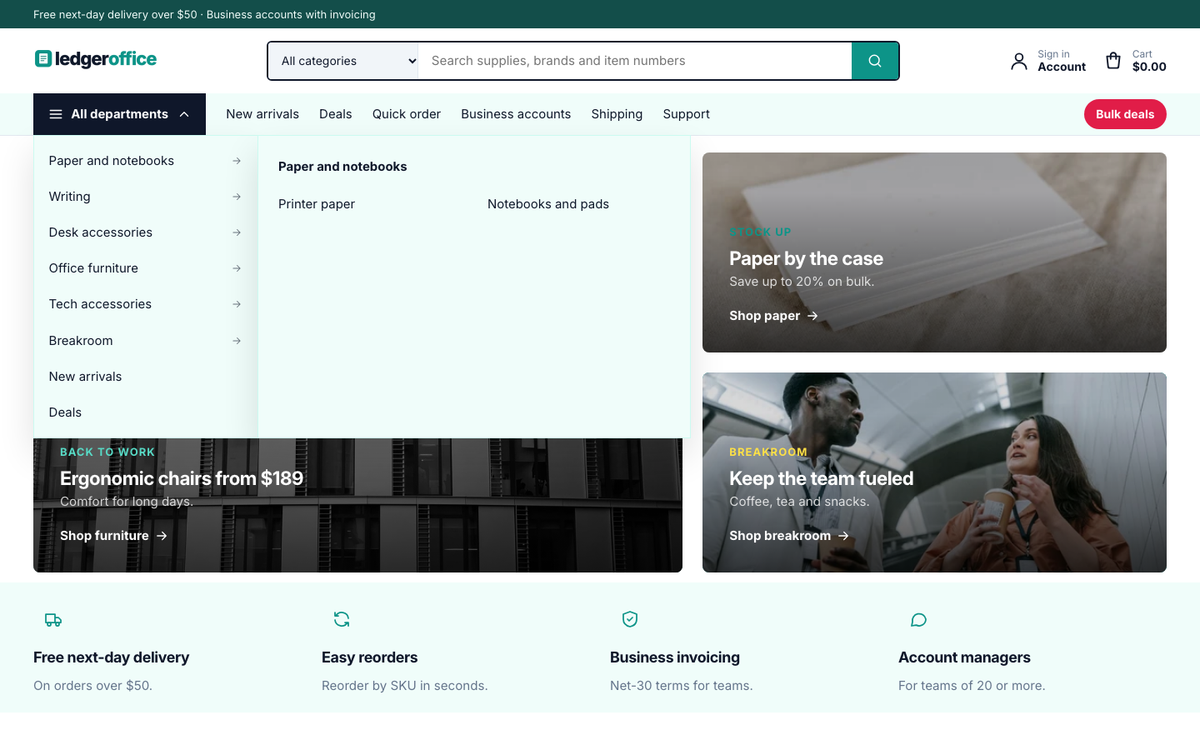Click the Free next-day delivery heading
The width and height of the screenshot is (1200, 750).
111,657
